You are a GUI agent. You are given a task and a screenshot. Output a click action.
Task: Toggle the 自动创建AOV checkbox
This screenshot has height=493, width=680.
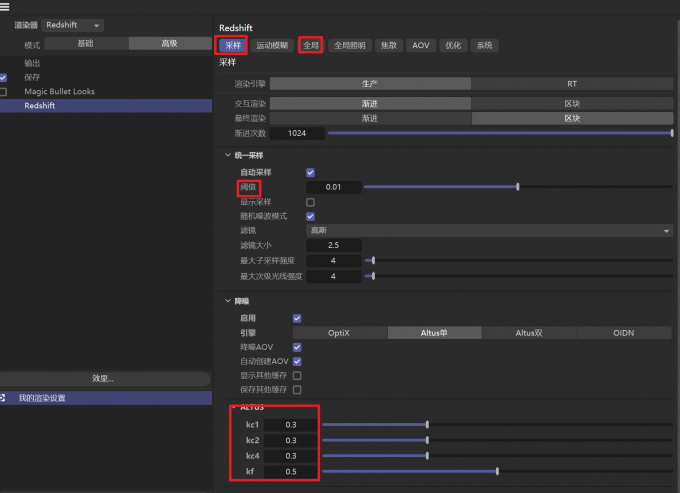click(x=297, y=362)
